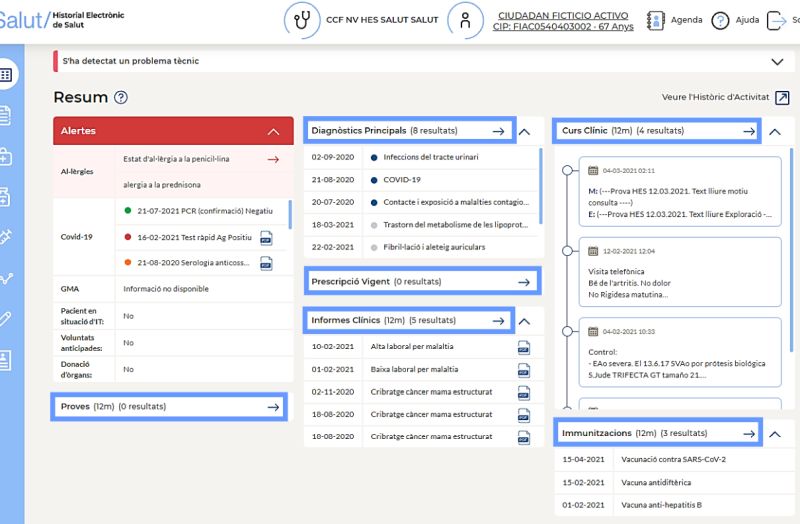Image resolution: width=800 pixels, height=524 pixels.
Task: Click the patient person icon in header
Action: point(465,20)
